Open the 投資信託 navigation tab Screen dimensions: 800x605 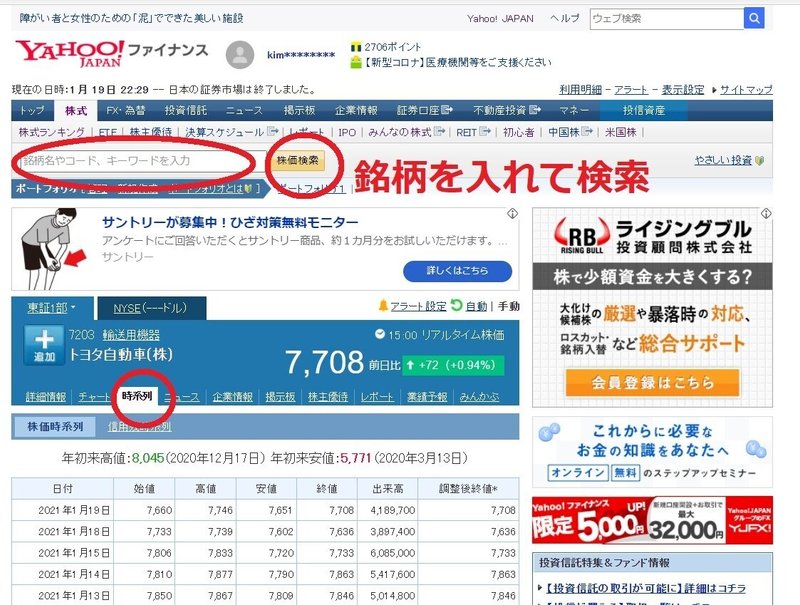pyautogui.click(x=186, y=110)
